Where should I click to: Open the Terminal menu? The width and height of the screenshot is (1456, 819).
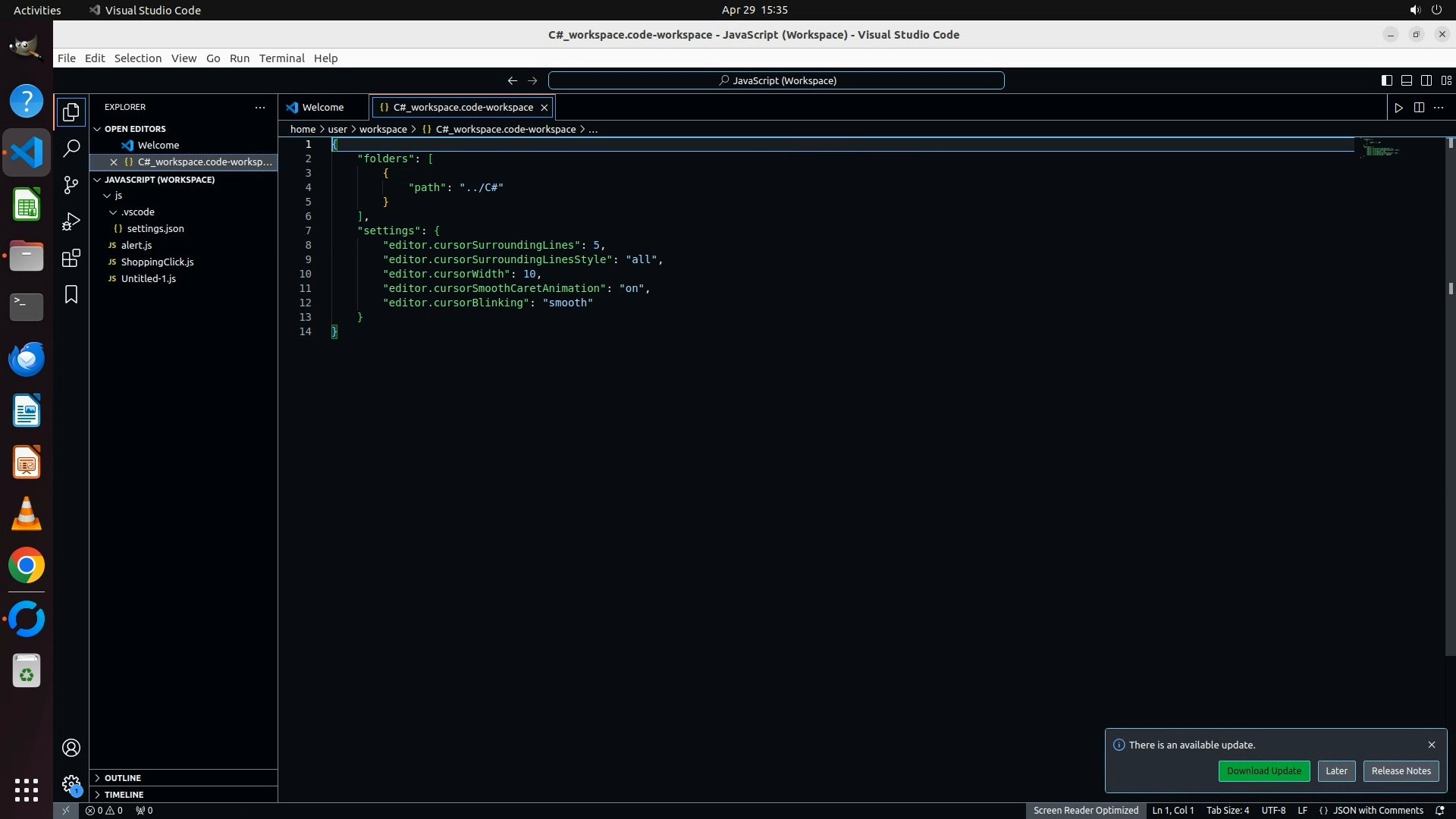(x=281, y=58)
